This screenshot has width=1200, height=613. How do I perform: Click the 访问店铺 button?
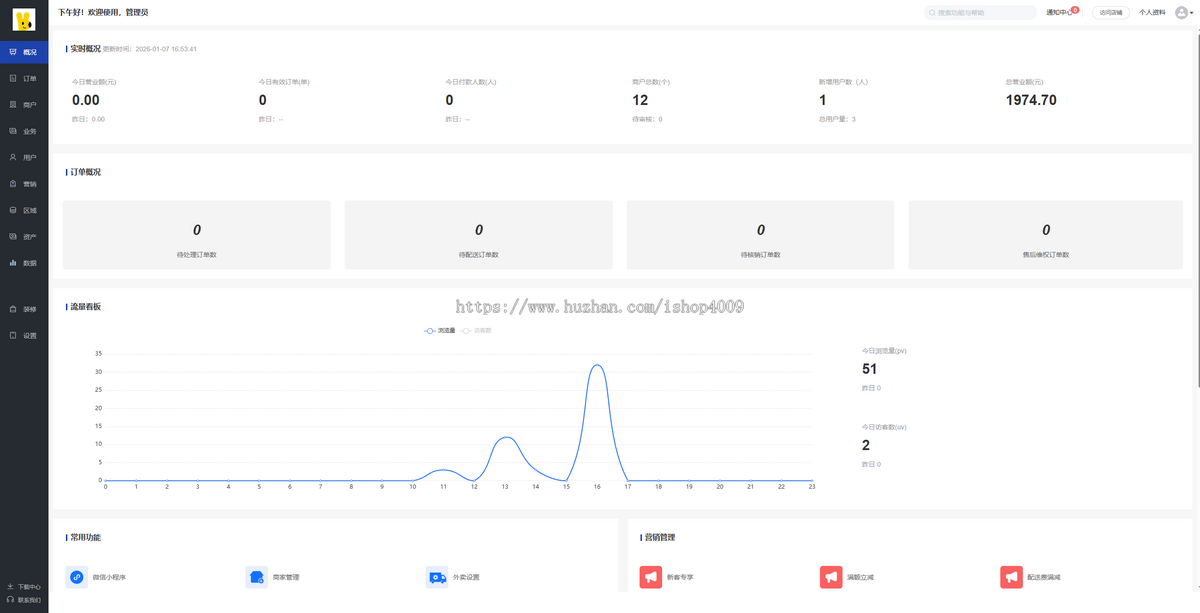[1111, 13]
